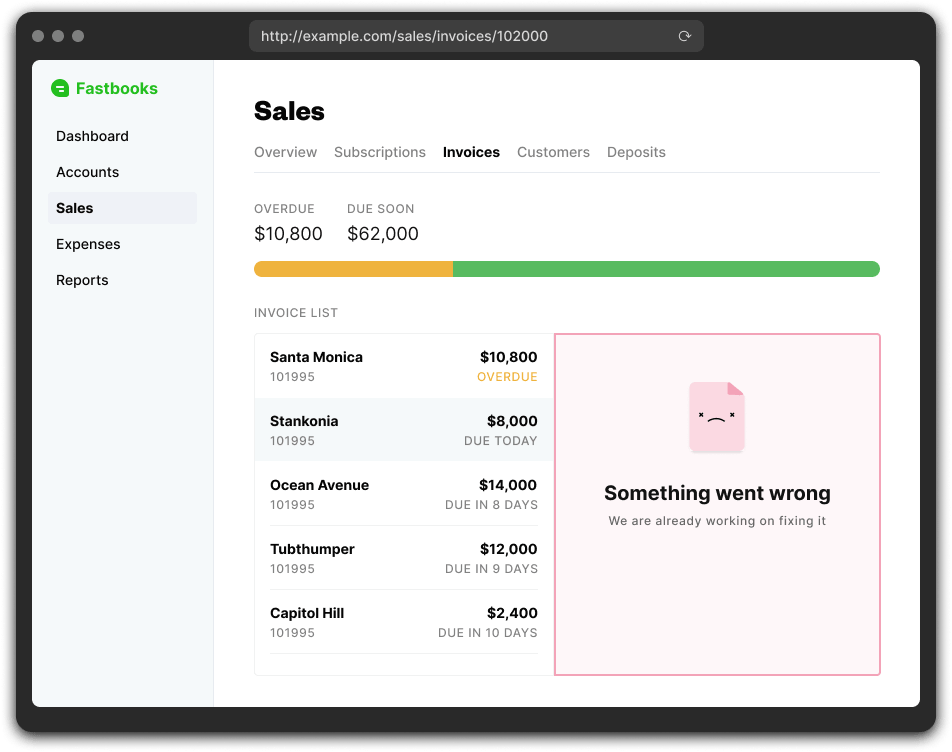952x752 pixels.
Task: Select Sales in the sidebar
Action: (x=75, y=208)
